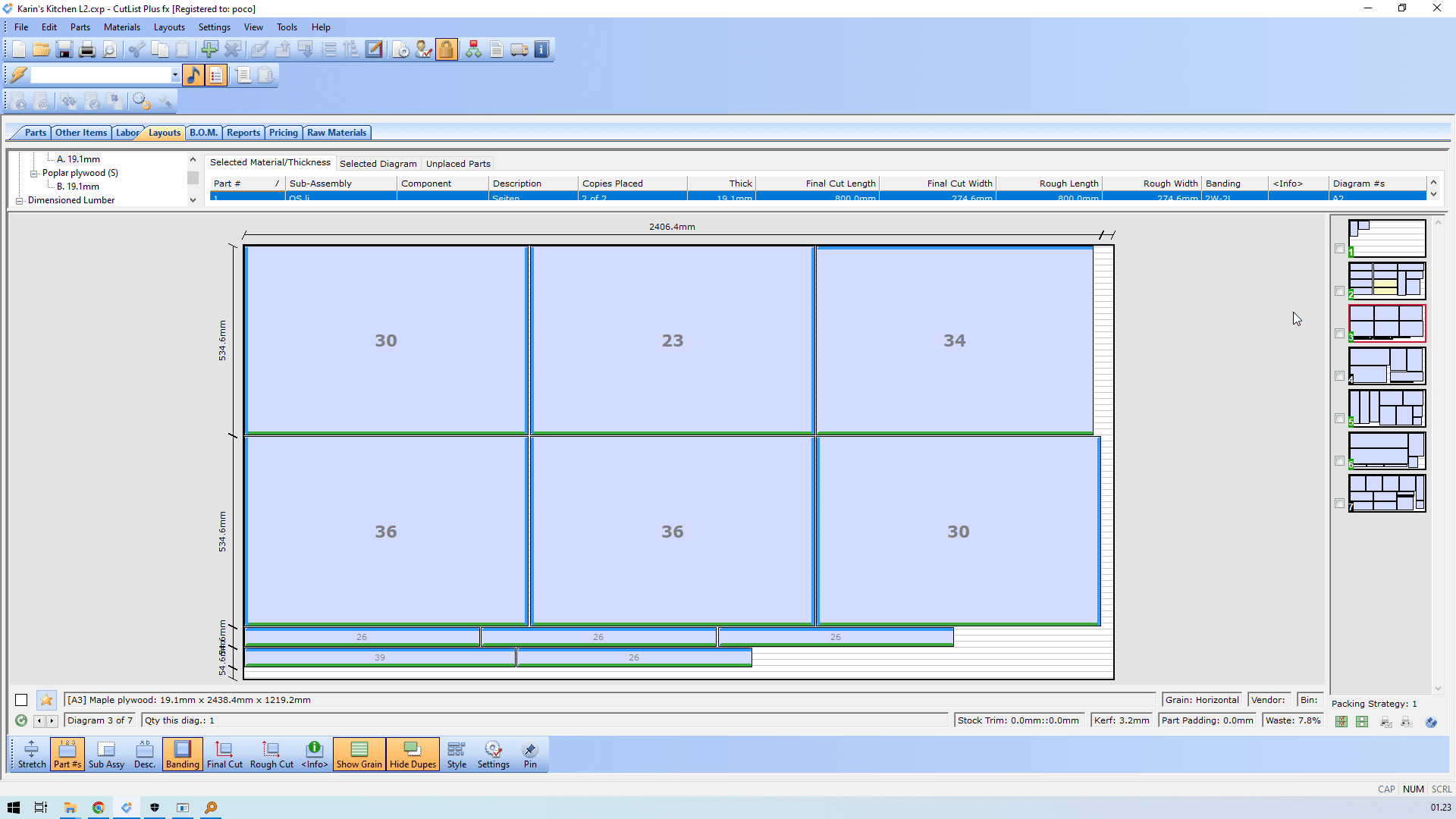Open the layout Style icon
The image size is (1456, 819).
[457, 755]
